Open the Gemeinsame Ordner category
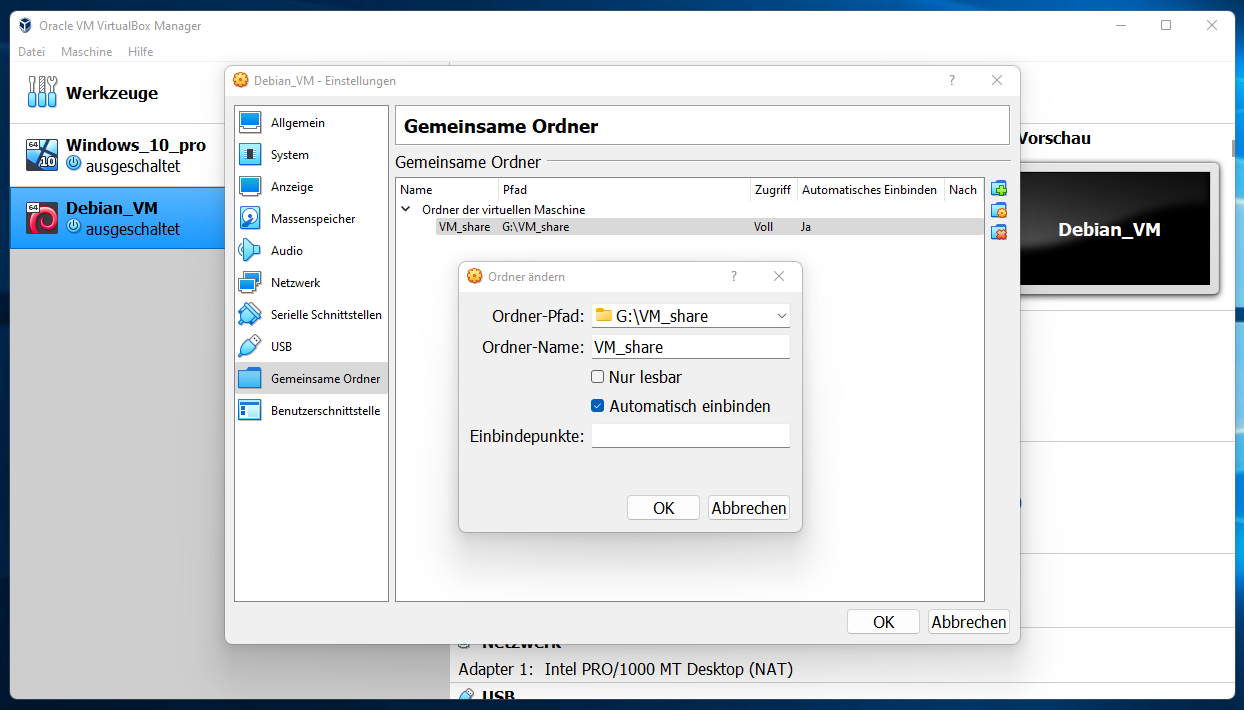The height and width of the screenshot is (710, 1244). (311, 379)
